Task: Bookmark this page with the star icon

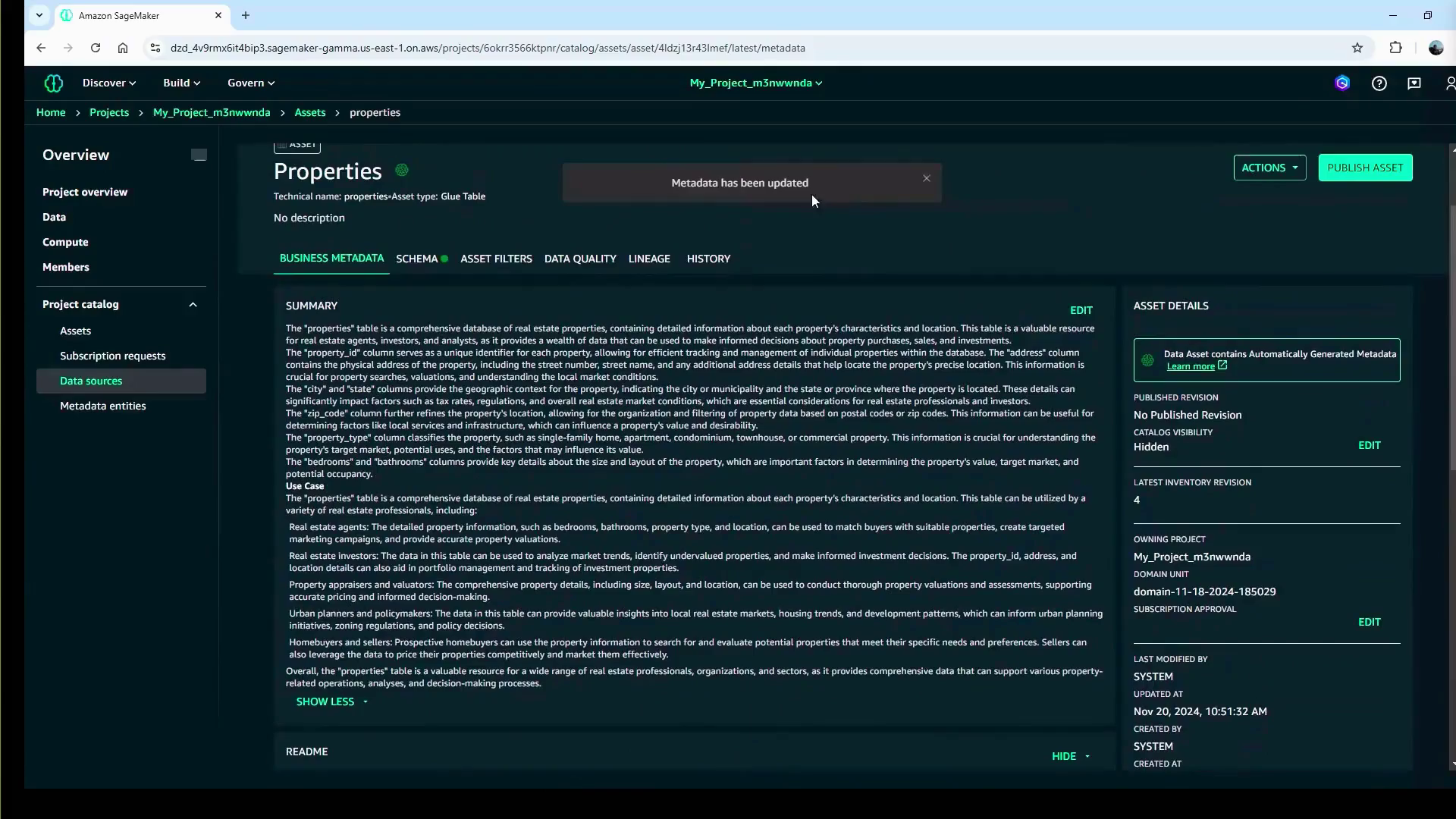Action: point(1357,48)
